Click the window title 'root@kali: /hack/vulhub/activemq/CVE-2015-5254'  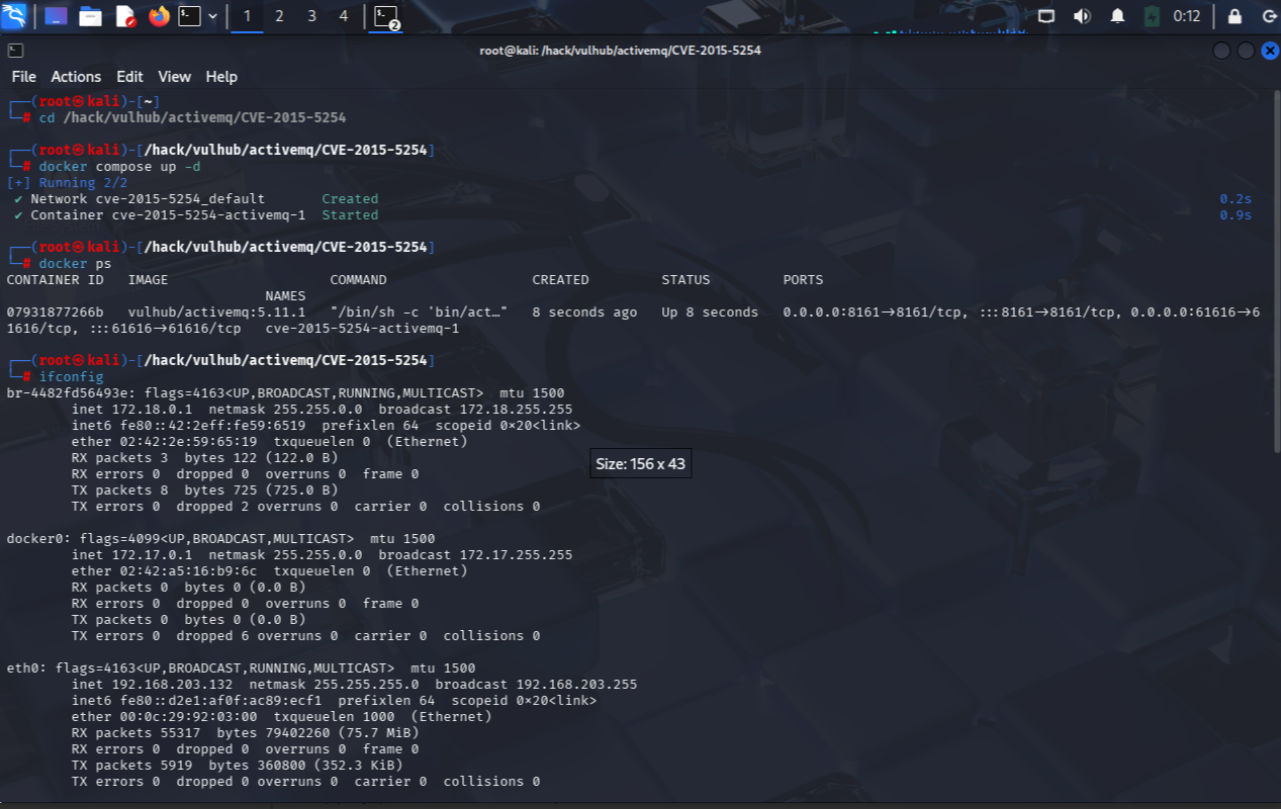point(620,50)
